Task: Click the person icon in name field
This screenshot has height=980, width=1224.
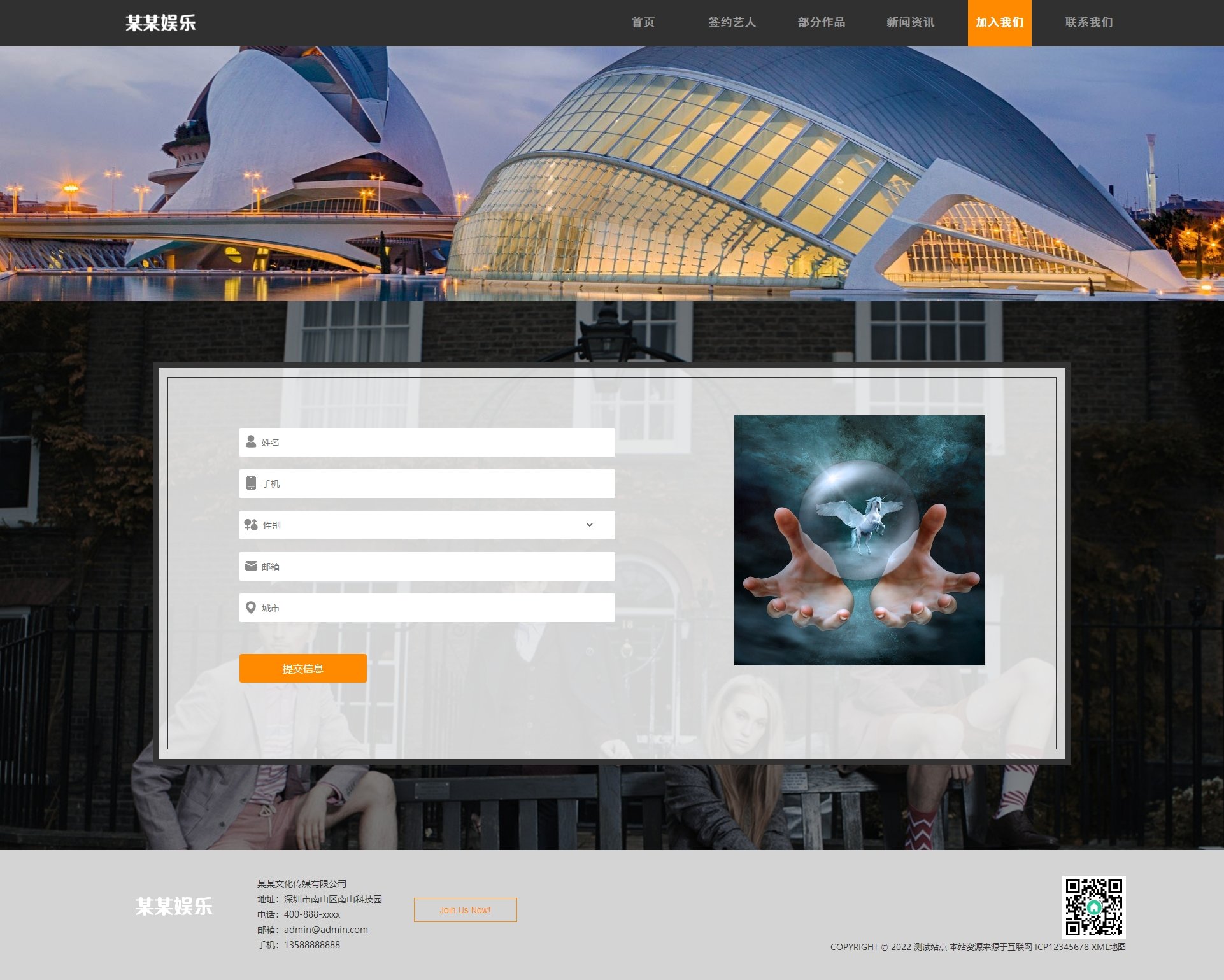Action: coord(251,441)
